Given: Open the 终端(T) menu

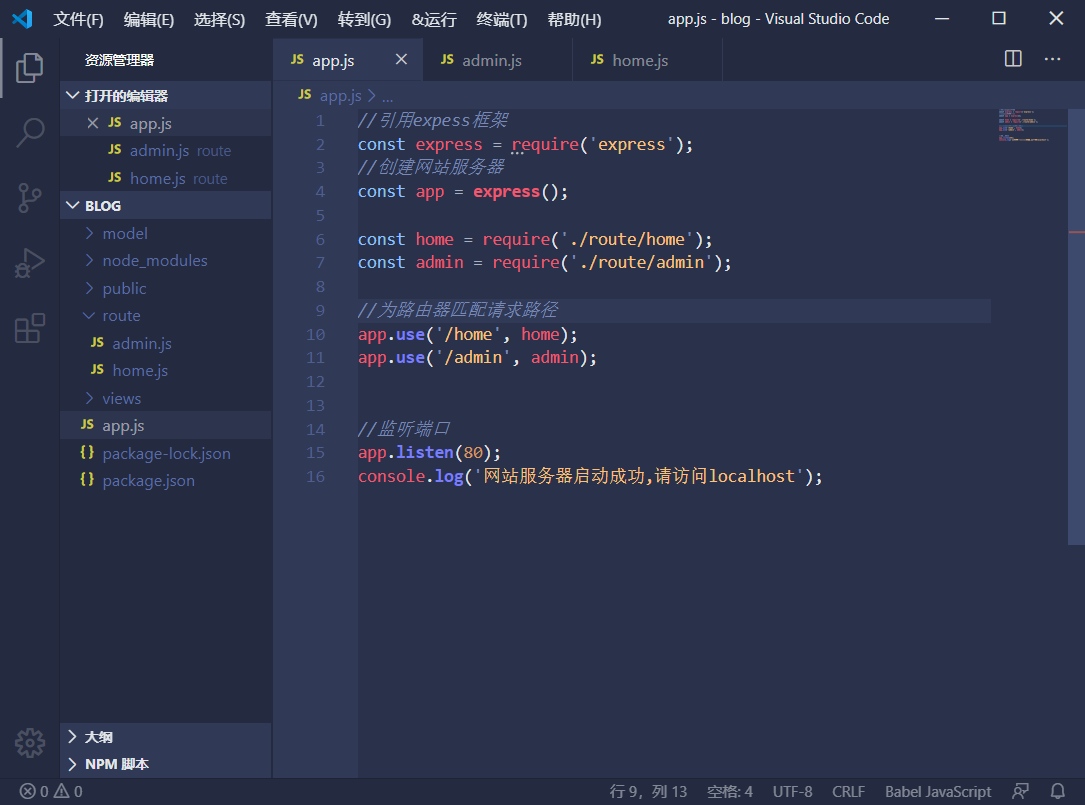Looking at the screenshot, I should (502, 19).
